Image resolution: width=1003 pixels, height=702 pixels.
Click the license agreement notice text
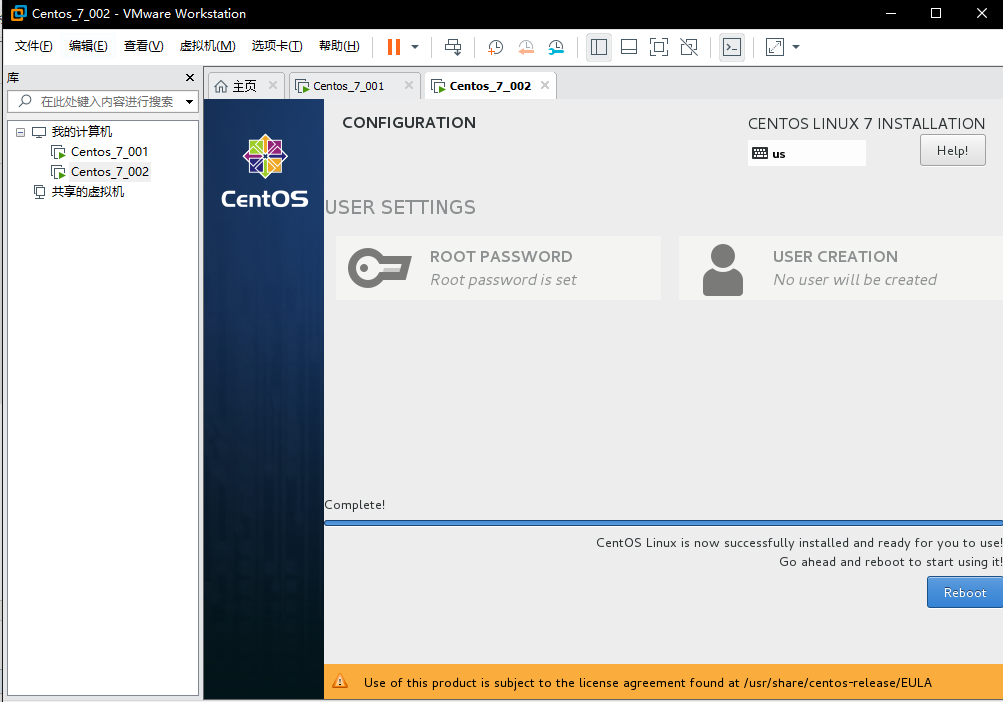point(647,683)
